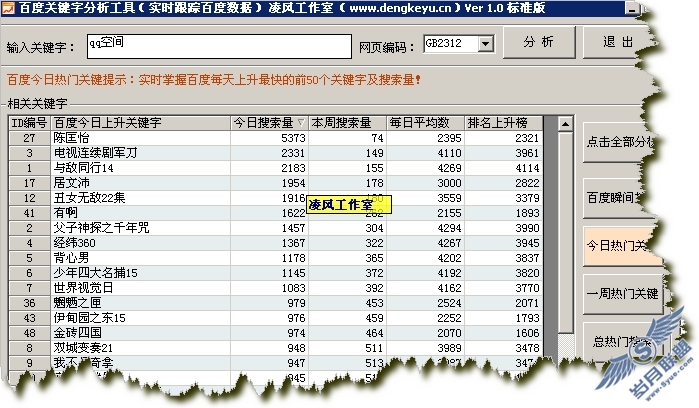Focus the keyword input field containing qq空间
The height and width of the screenshot is (408, 699).
219,46
